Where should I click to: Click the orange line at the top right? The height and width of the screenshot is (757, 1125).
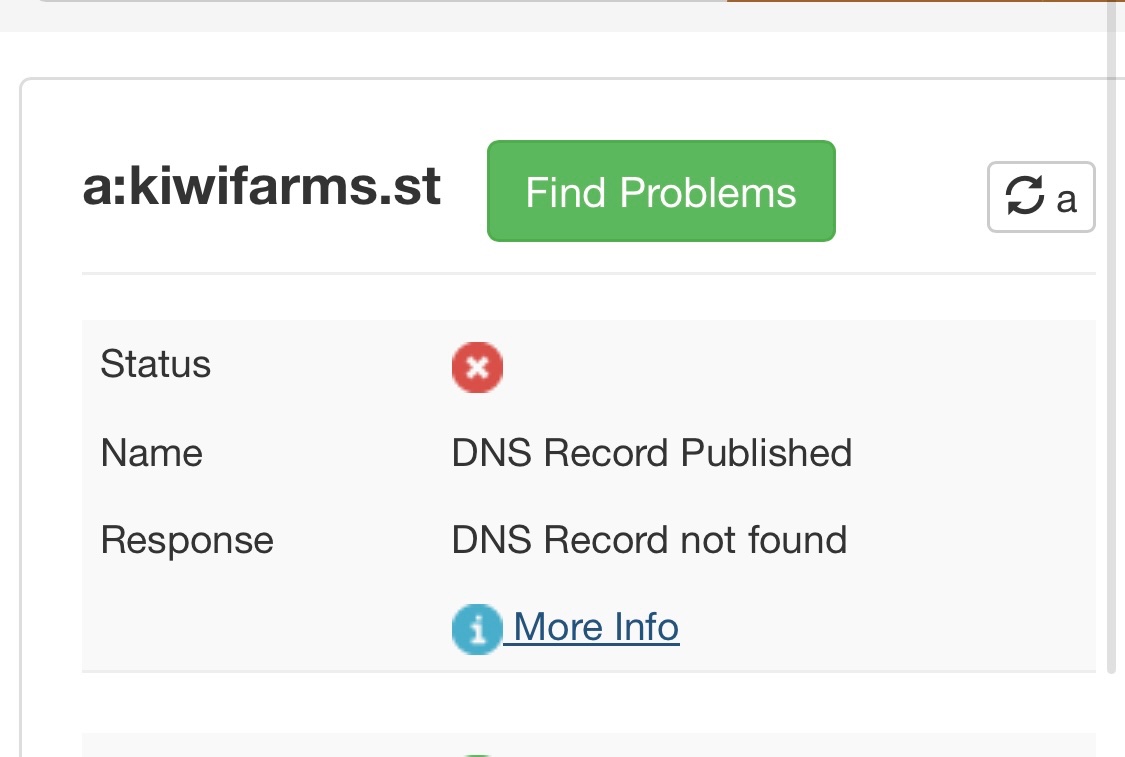[926, 1]
